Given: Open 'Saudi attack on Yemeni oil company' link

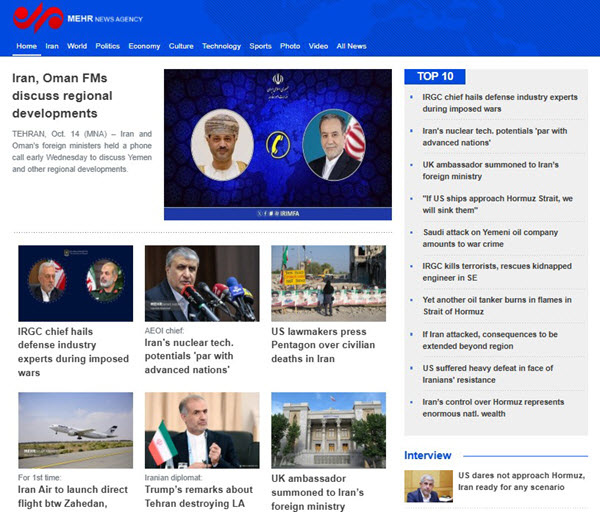Looking at the screenshot, I should point(490,238).
